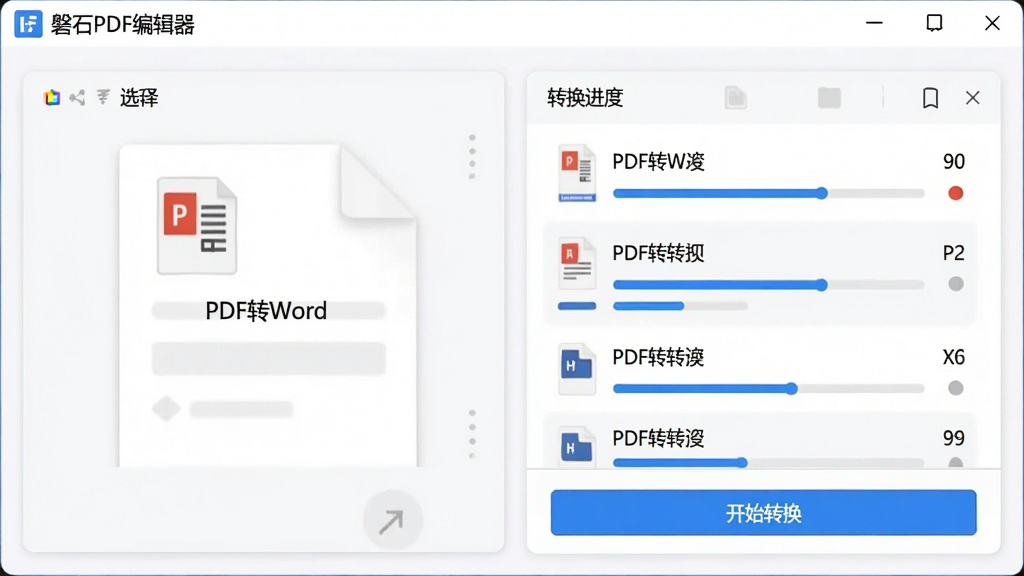
Task: Click the colorful folder icon beside 选择
Action: pos(52,98)
